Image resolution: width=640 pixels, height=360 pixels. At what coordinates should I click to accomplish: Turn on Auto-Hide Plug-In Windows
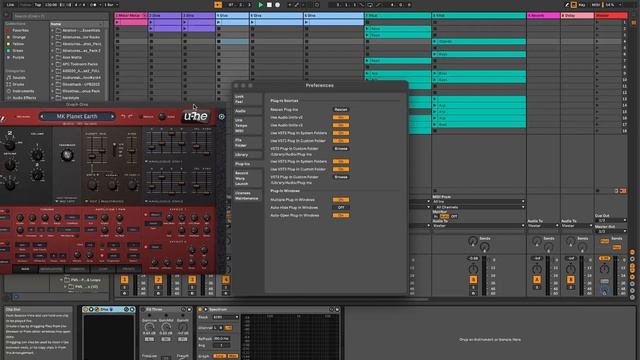pyautogui.click(x=340, y=208)
